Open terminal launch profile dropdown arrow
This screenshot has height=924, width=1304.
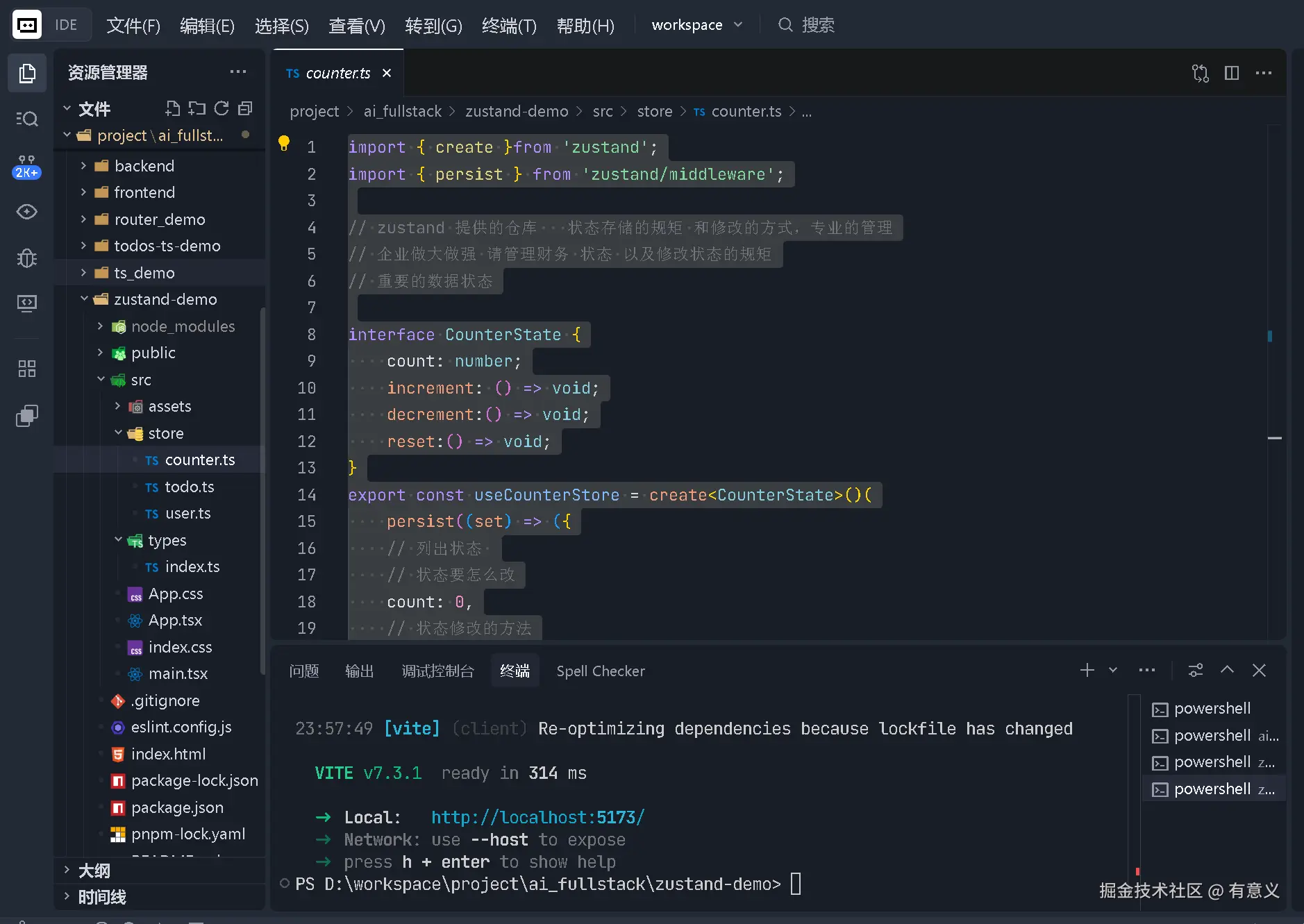coord(1113,670)
